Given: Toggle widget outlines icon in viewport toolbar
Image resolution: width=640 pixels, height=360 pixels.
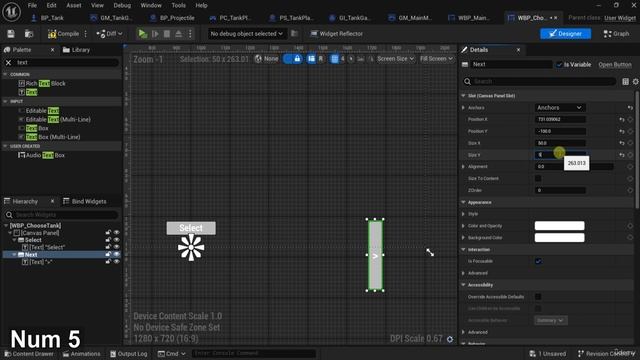Looking at the screenshot, I should click(311, 59).
